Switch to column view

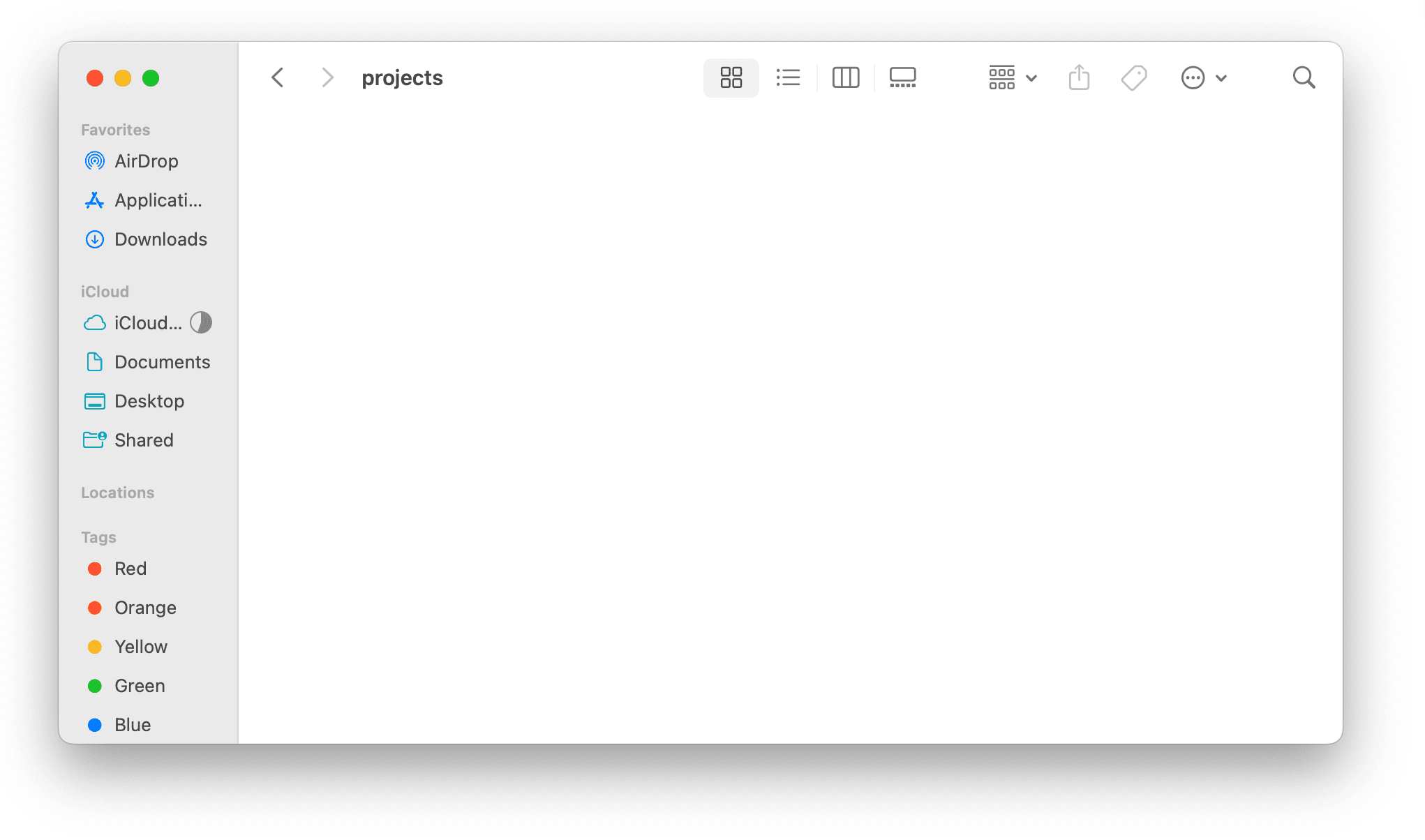[x=845, y=77]
